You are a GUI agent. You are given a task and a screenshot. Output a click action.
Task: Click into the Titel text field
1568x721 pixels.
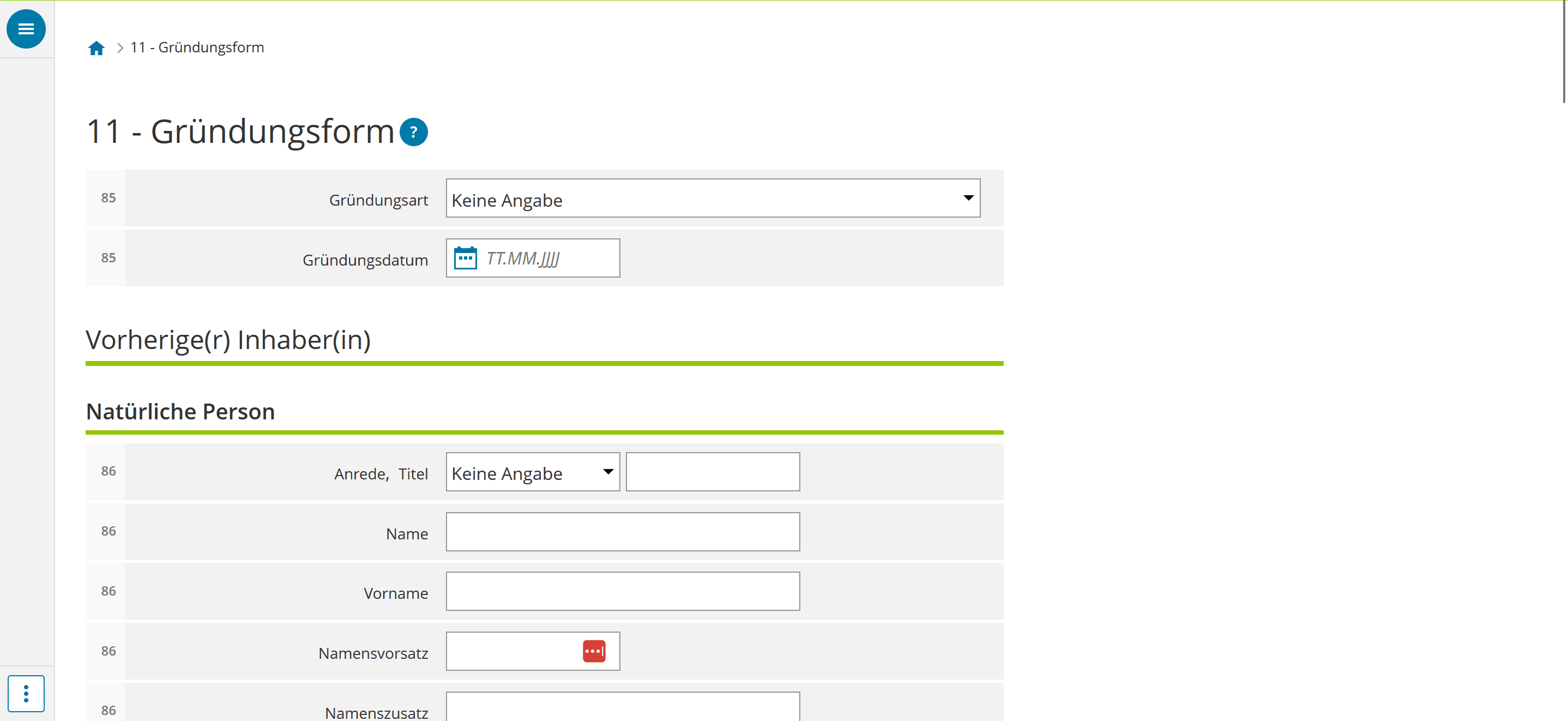click(712, 472)
